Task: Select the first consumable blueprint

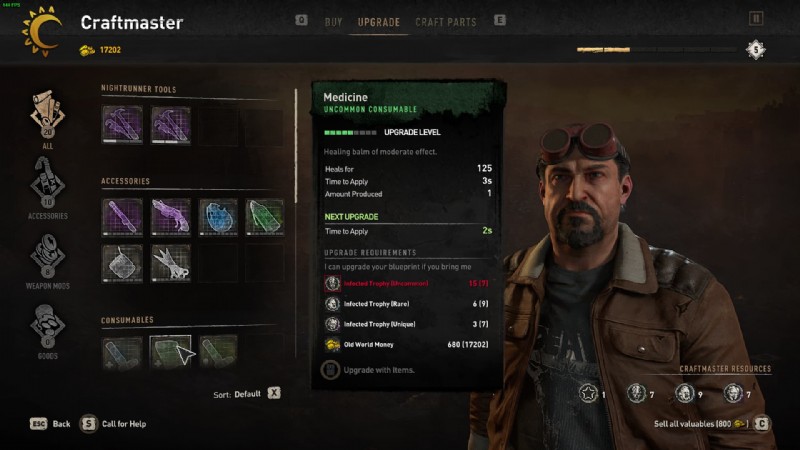Action: 122,352
